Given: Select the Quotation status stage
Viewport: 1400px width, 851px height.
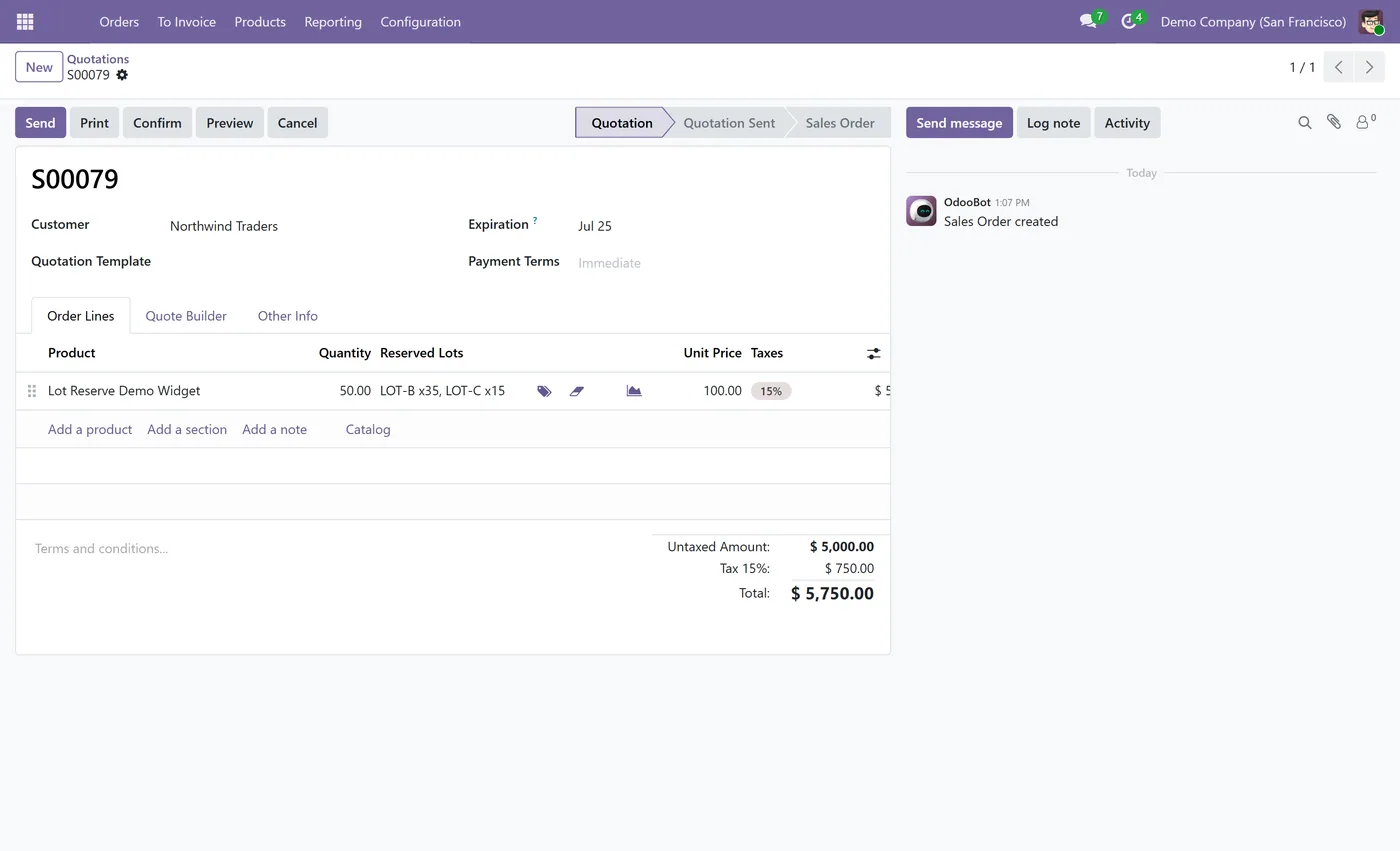Looking at the screenshot, I should (621, 122).
